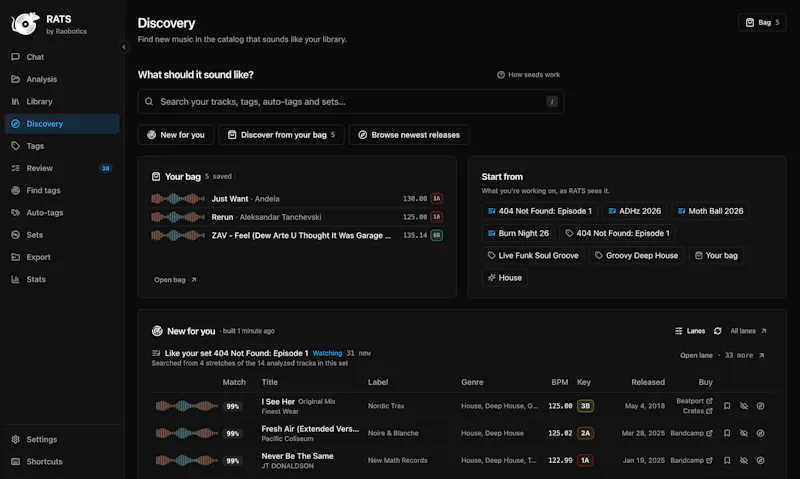Open Bandcamp link for Fresh Air
Screen dimensions: 800x479
[691, 433]
